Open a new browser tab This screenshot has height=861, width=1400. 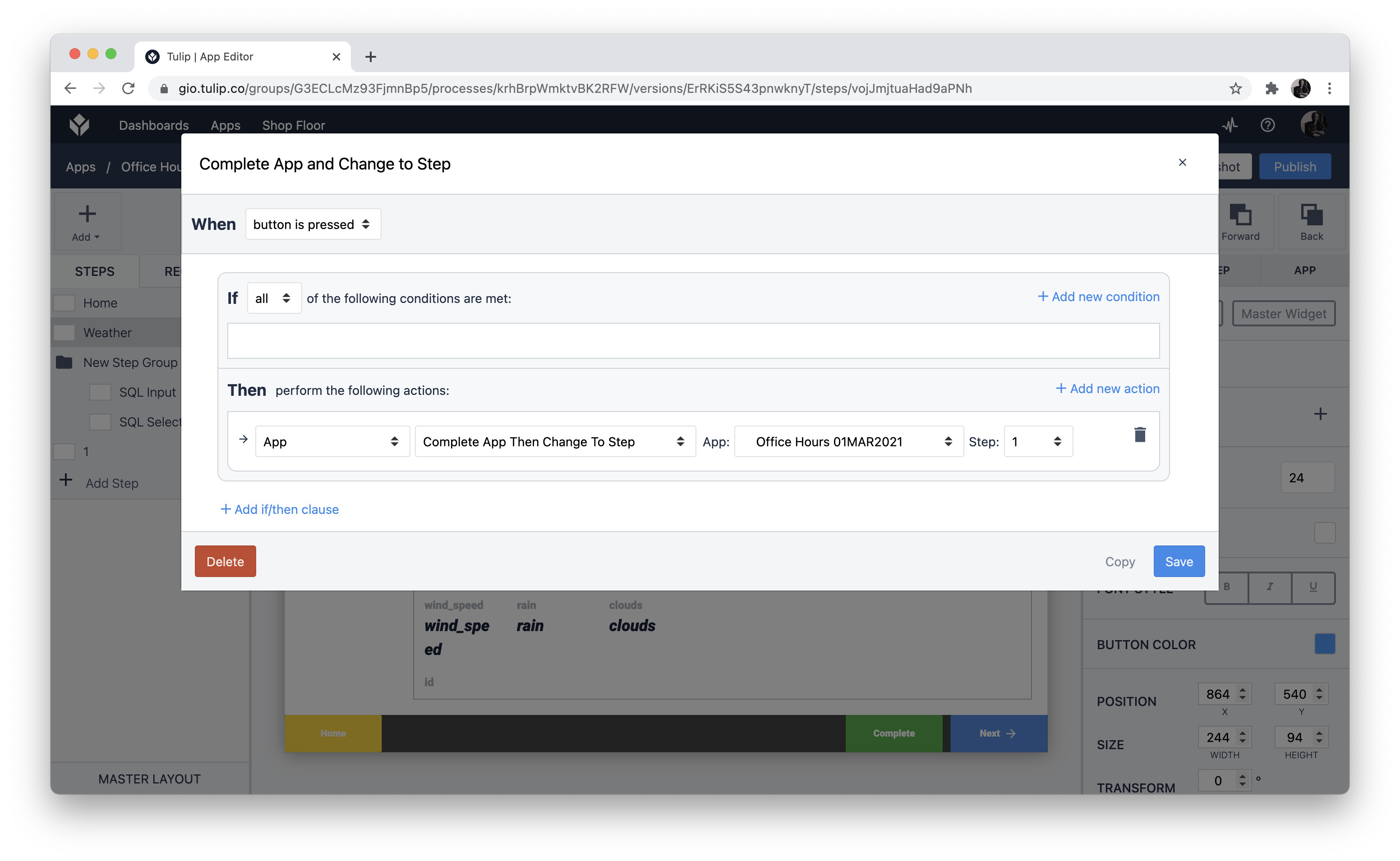[370, 56]
